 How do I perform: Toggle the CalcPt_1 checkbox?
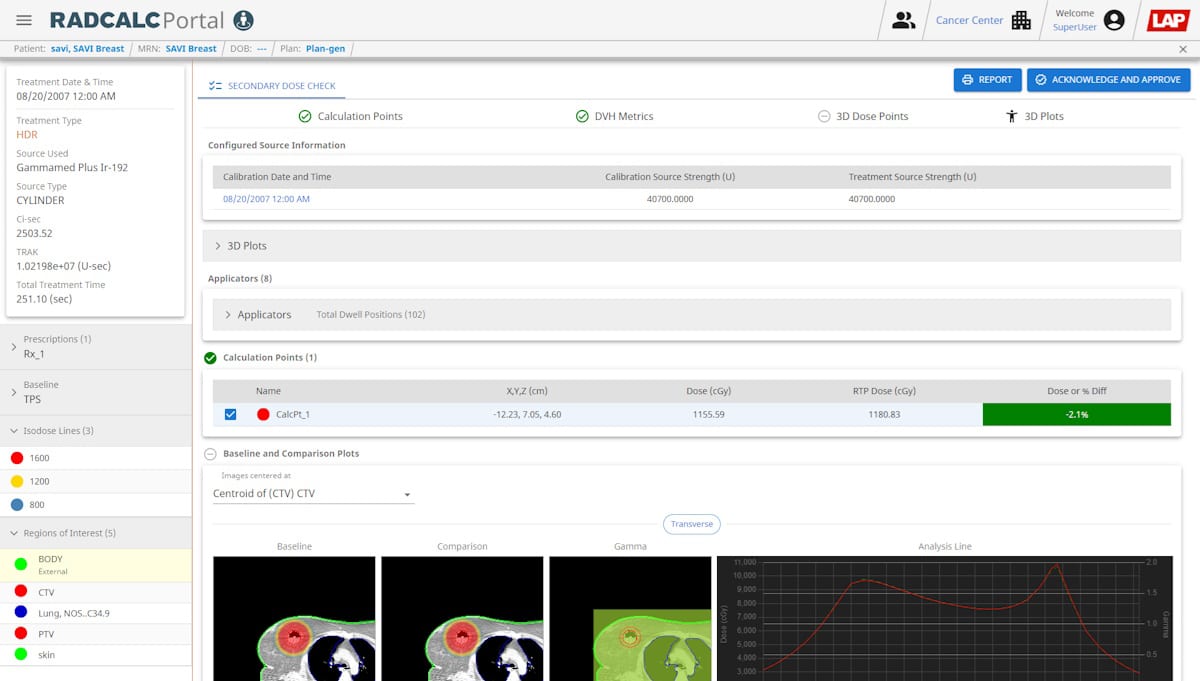click(x=231, y=414)
